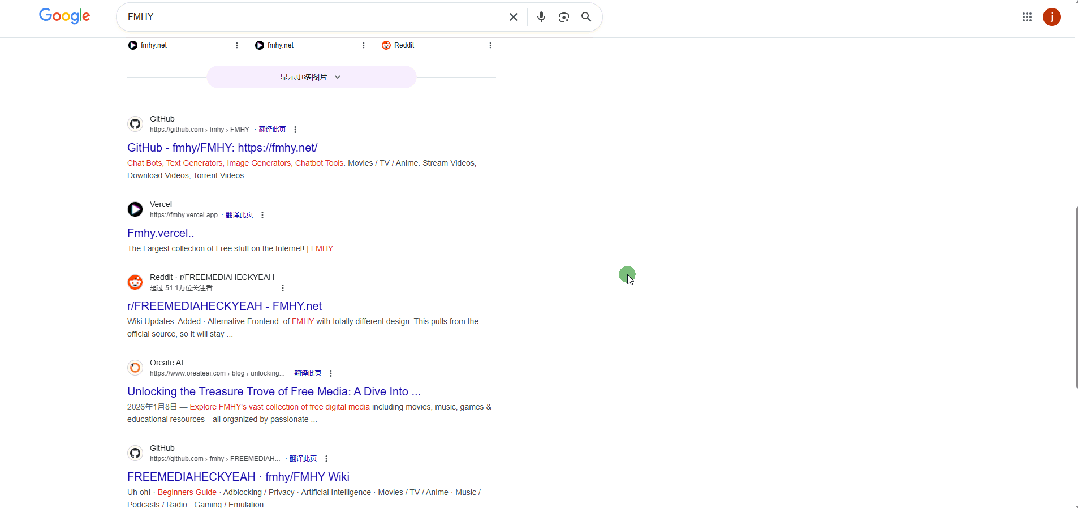Click the GitHub favicon of Wiki result

tap(135, 453)
